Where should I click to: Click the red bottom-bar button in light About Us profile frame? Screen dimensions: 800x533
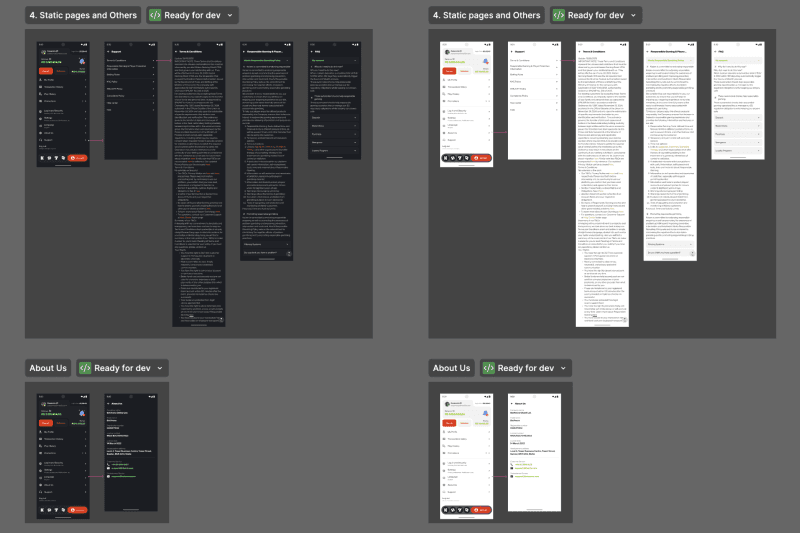click(481, 510)
